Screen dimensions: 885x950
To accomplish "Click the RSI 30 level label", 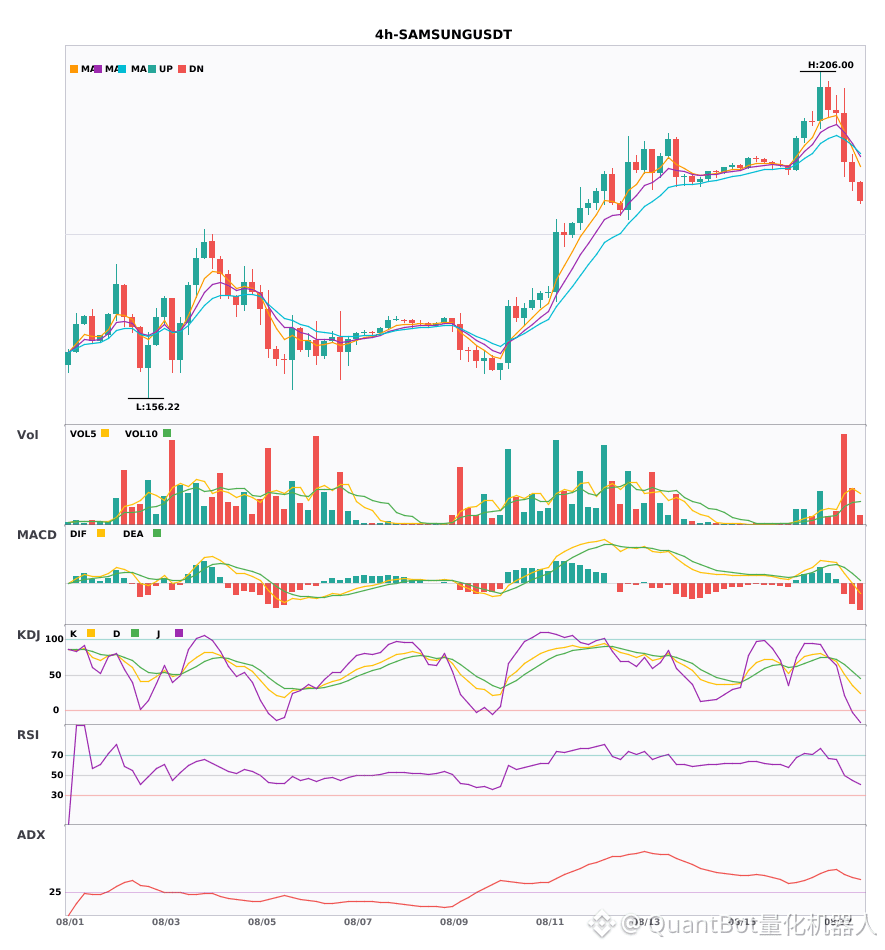I will pyautogui.click(x=57, y=795).
